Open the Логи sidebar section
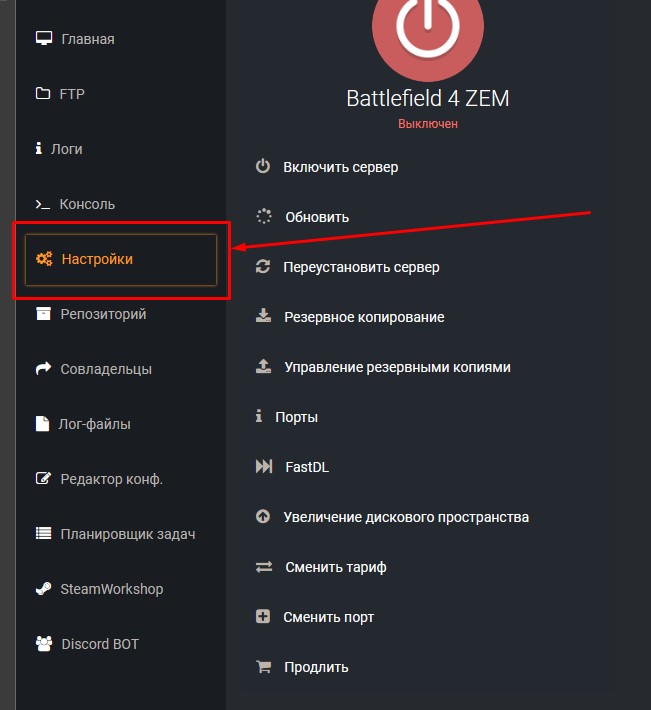 66,149
